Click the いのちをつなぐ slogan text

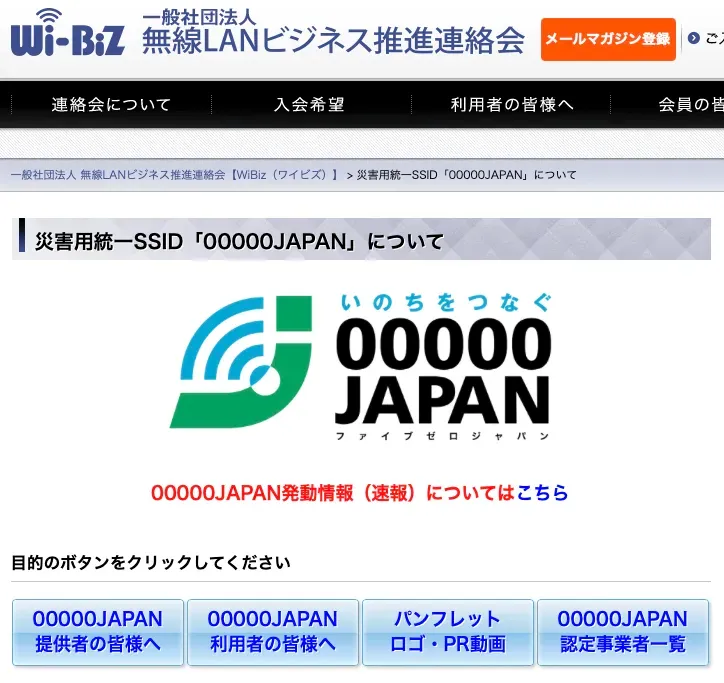[446, 303]
